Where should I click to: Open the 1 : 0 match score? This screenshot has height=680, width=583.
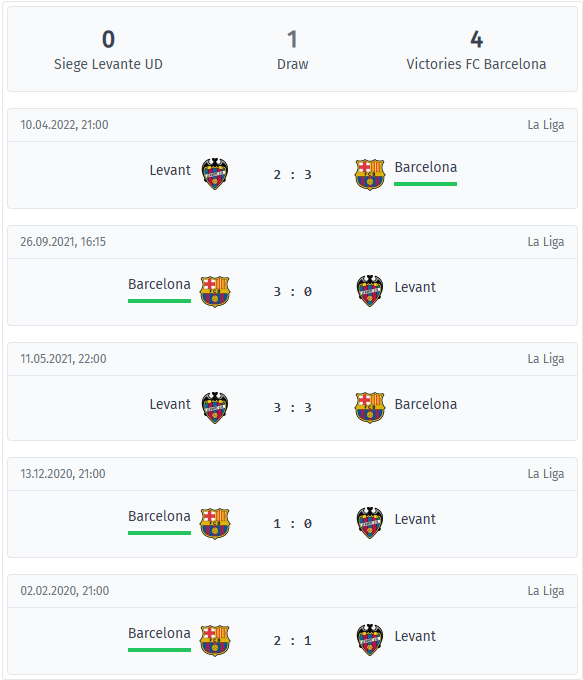[292, 524]
